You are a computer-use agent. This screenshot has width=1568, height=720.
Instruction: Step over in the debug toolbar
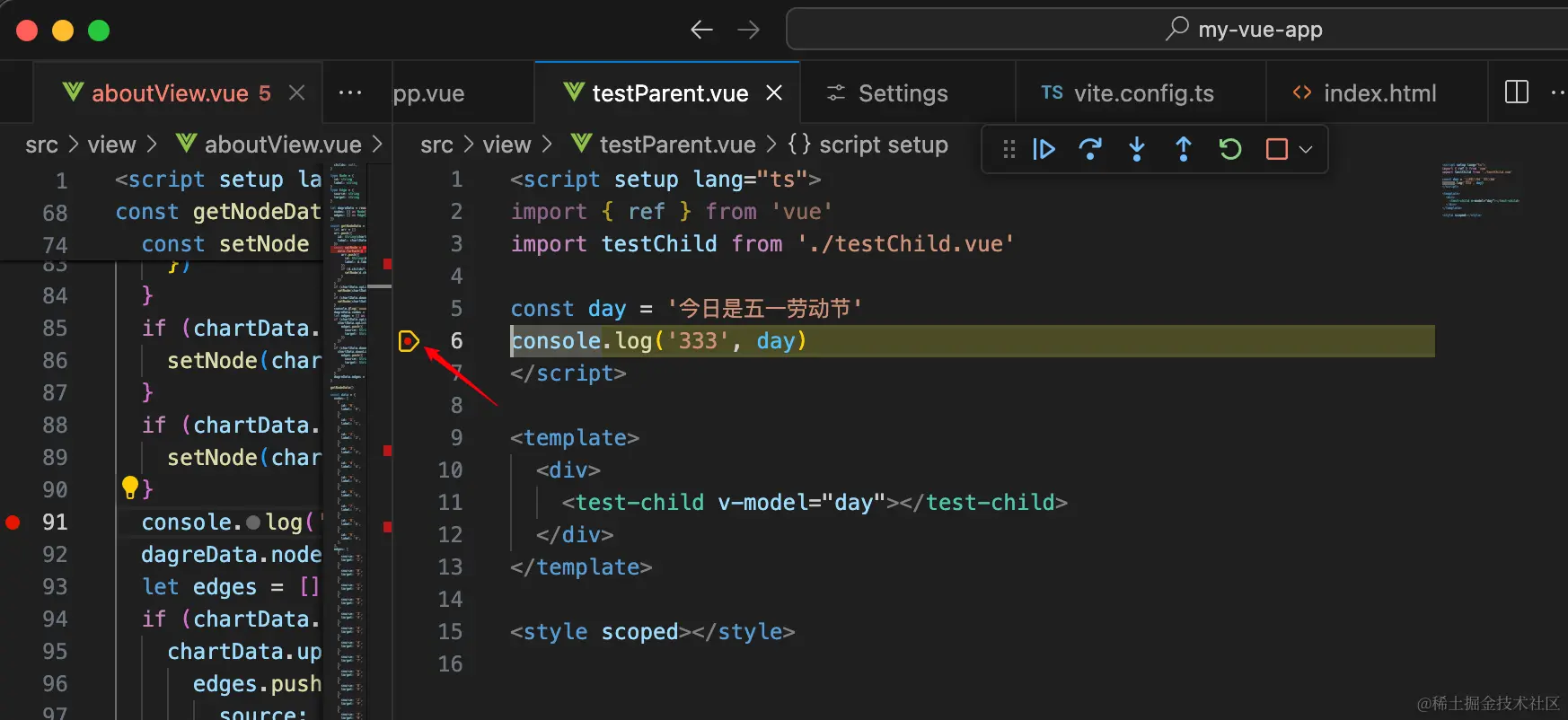click(x=1090, y=149)
